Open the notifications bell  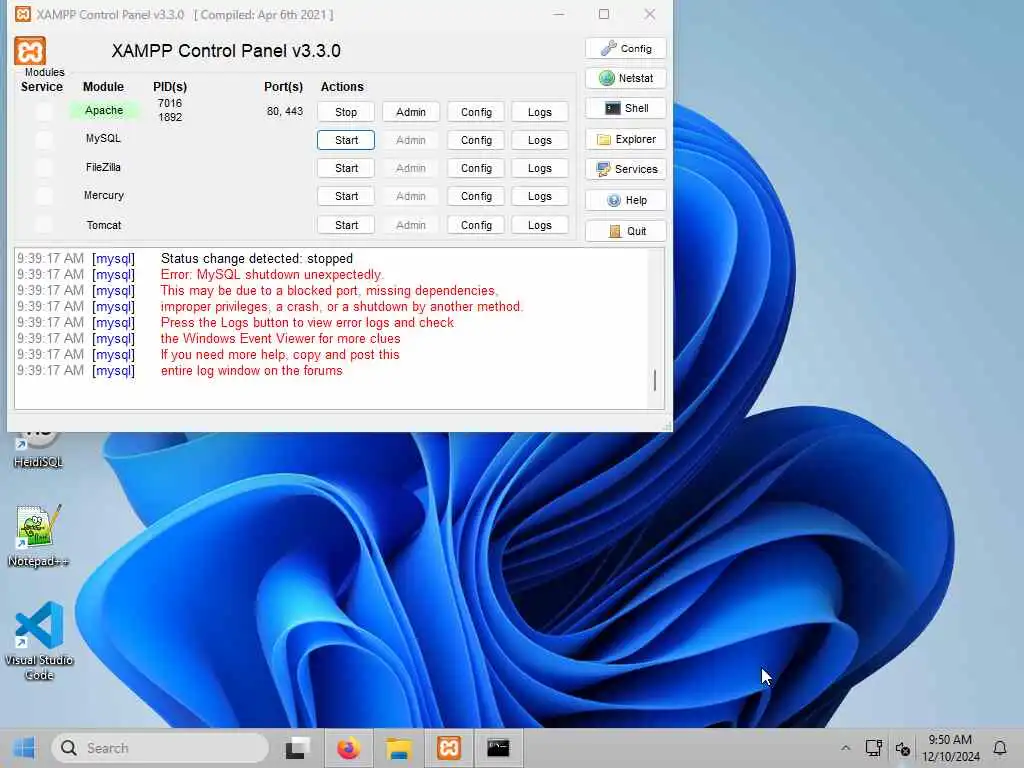(x=1000, y=748)
